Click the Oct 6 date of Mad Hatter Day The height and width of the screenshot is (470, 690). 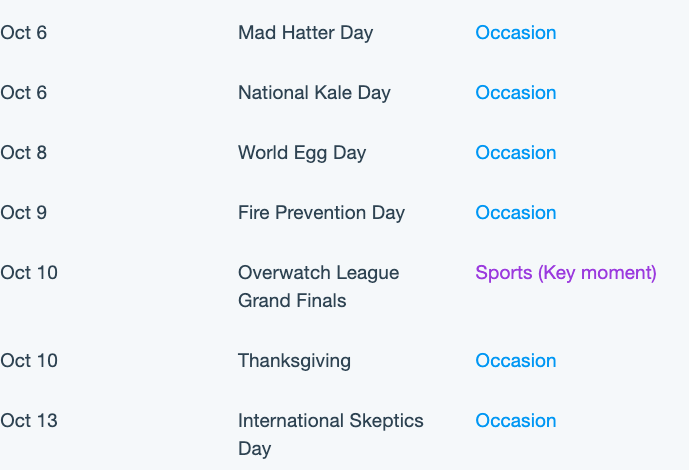[24, 33]
